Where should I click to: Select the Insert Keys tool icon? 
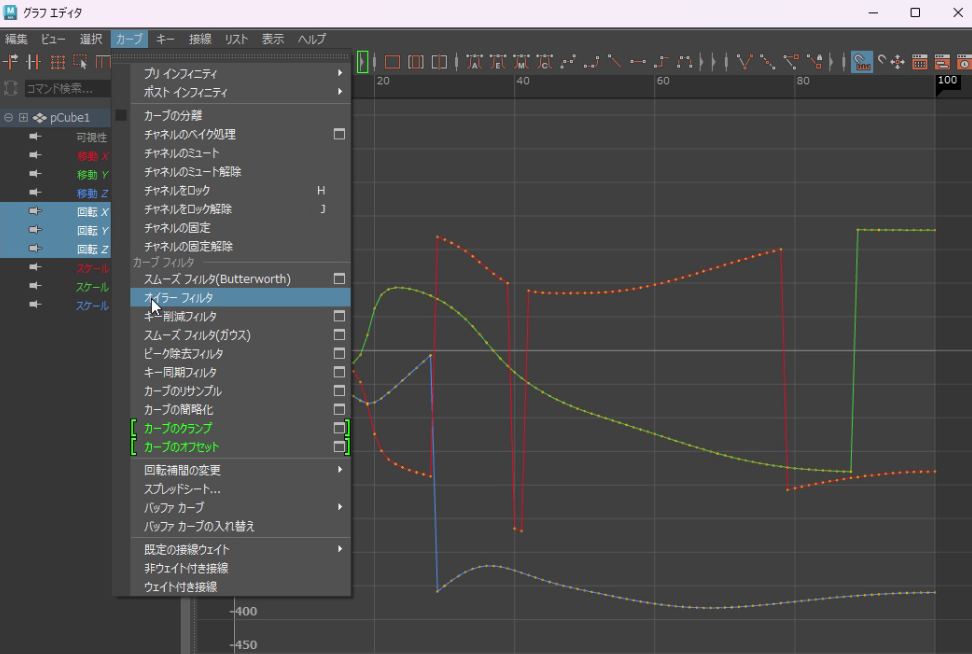[x=33, y=61]
